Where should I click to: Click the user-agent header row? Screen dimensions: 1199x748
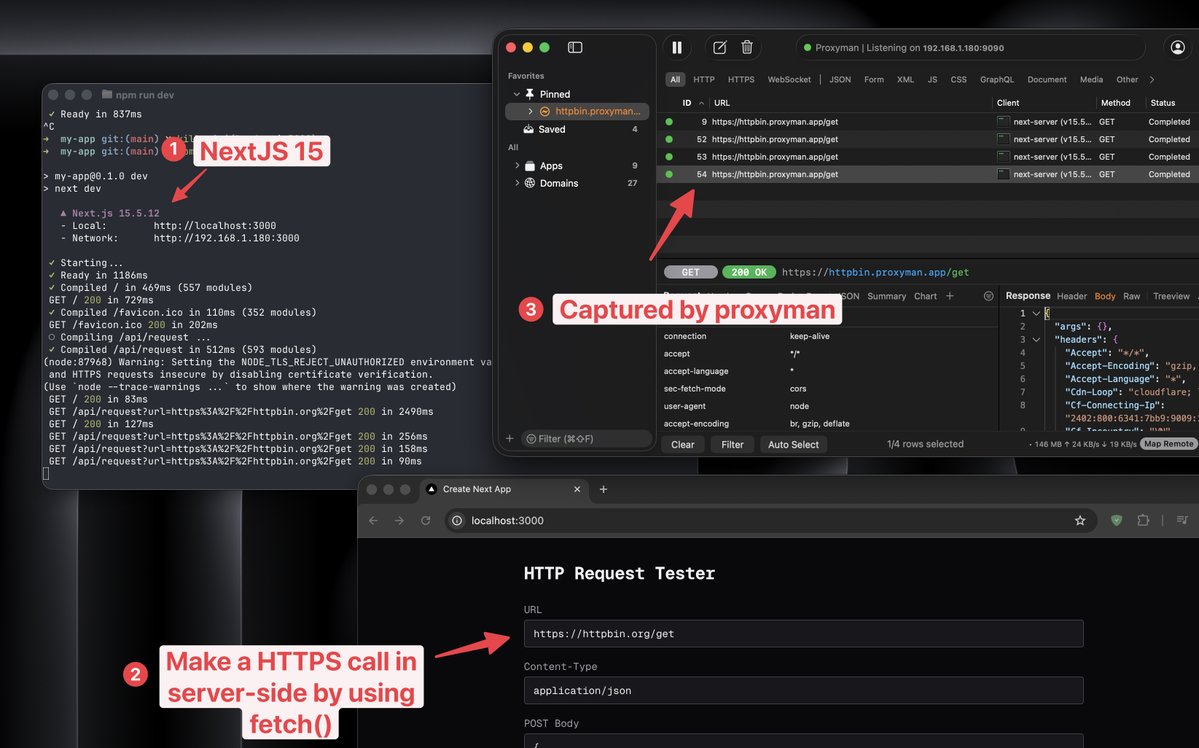828,406
